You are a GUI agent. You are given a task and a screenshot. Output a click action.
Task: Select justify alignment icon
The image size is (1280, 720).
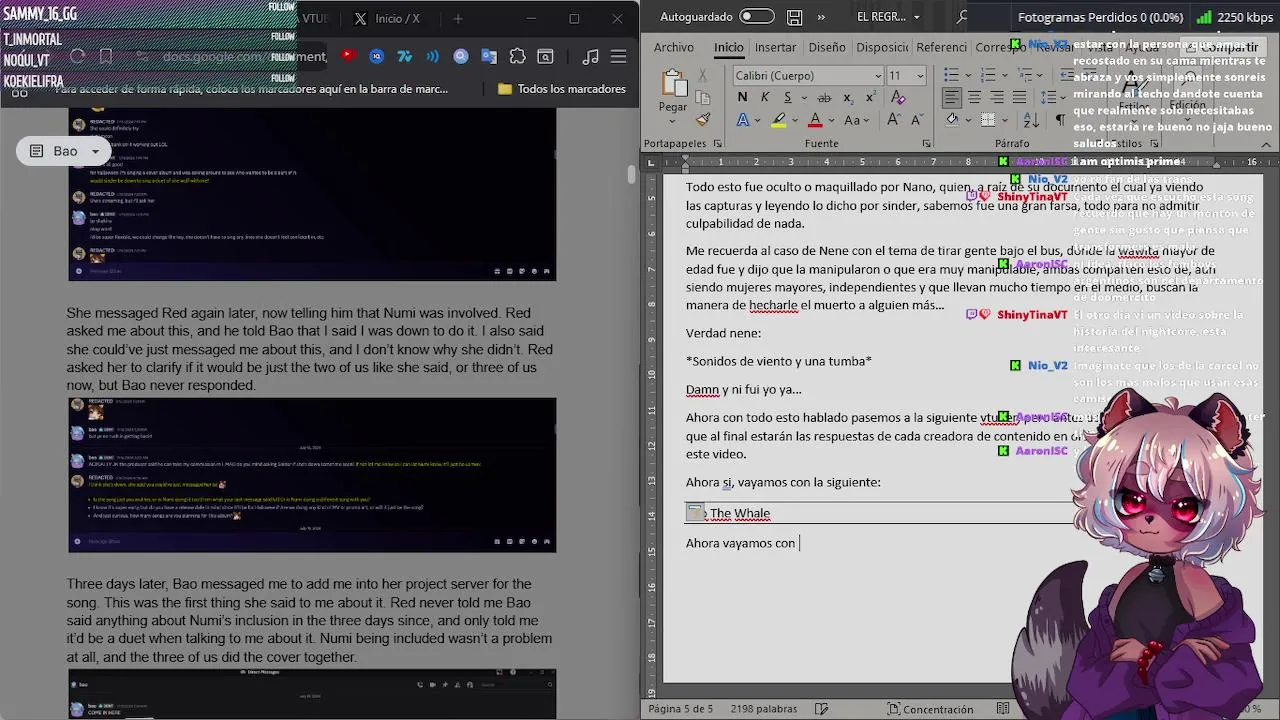[1020, 97]
